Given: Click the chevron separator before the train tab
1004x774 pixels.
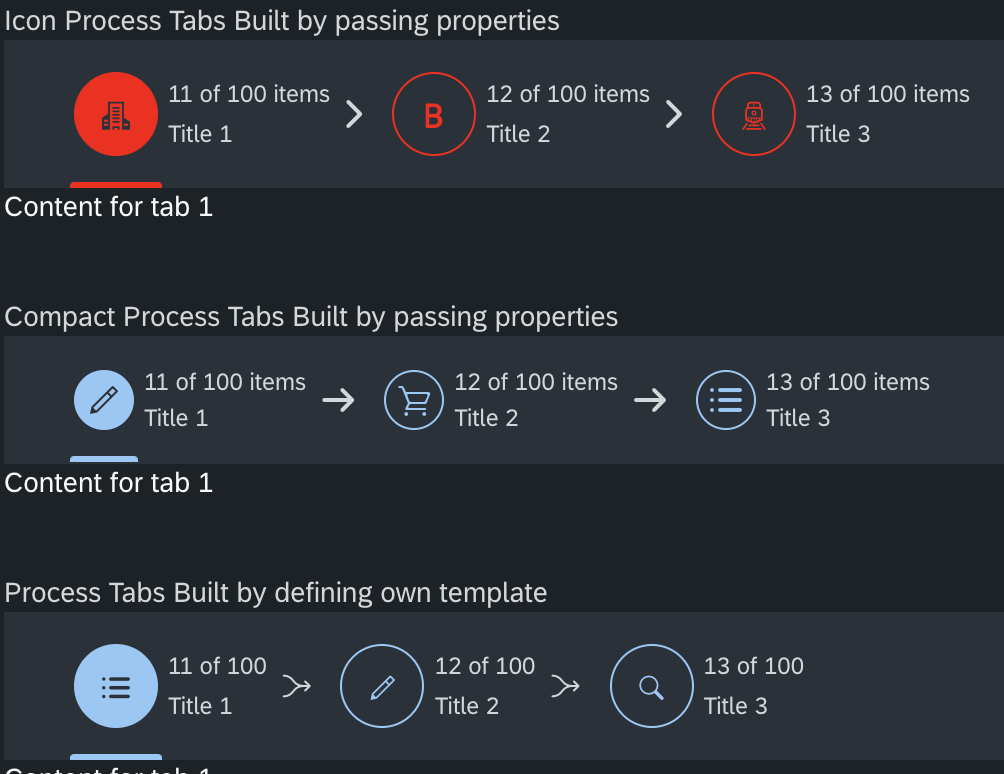Looking at the screenshot, I should pos(673,114).
